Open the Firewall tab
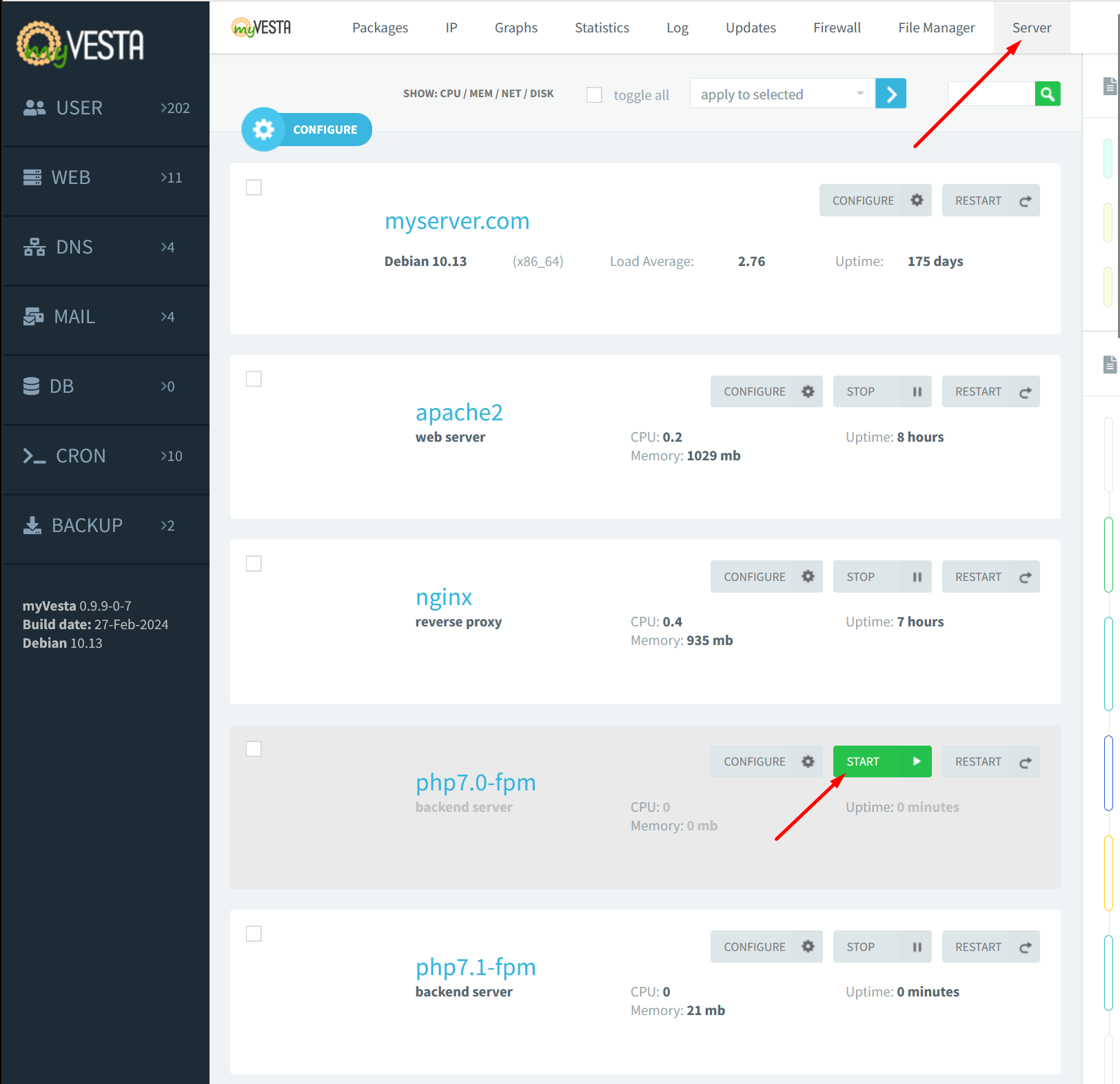Image resolution: width=1120 pixels, height=1084 pixels. (837, 28)
